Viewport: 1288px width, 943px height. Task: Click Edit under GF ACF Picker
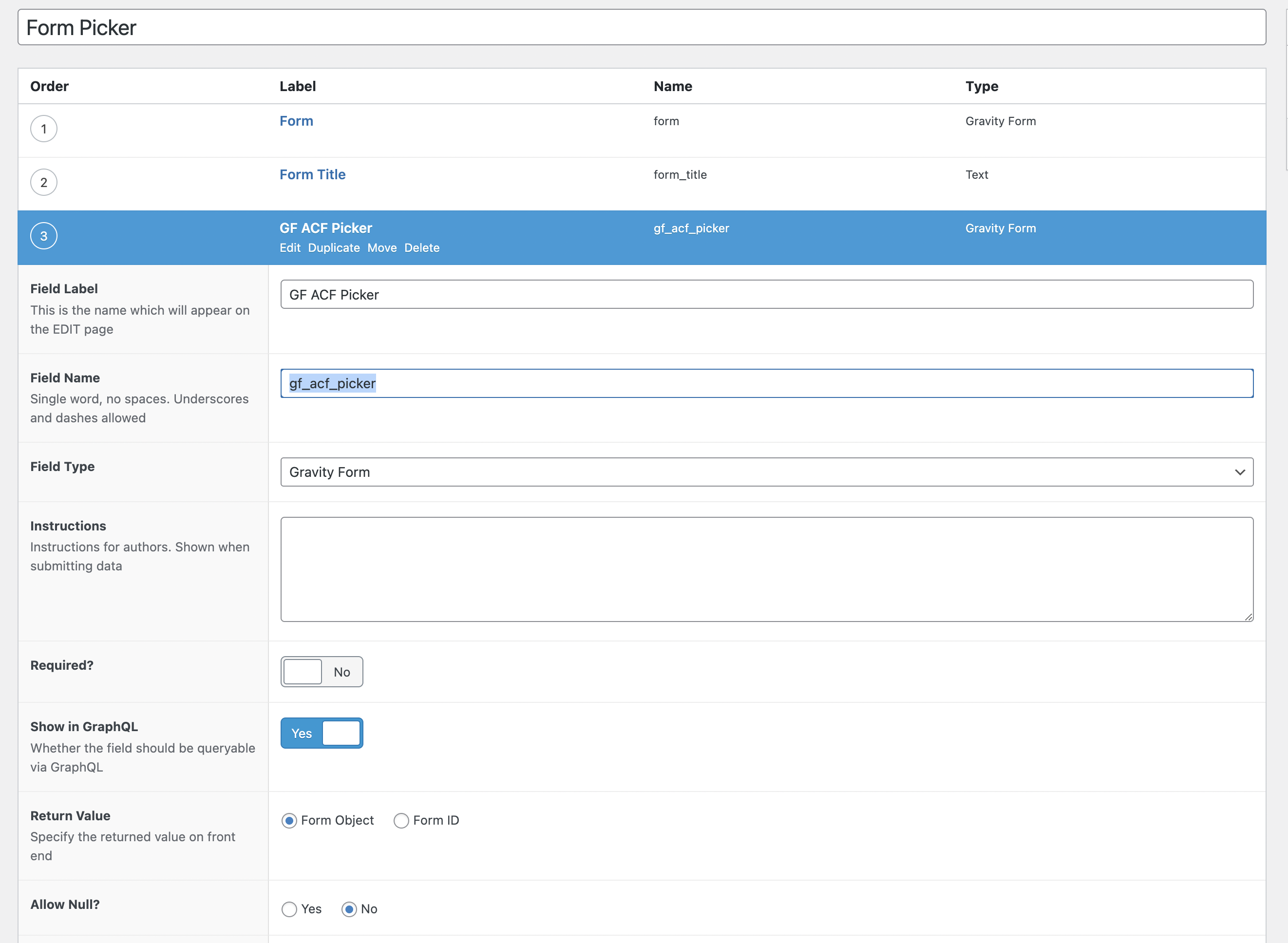pos(290,248)
